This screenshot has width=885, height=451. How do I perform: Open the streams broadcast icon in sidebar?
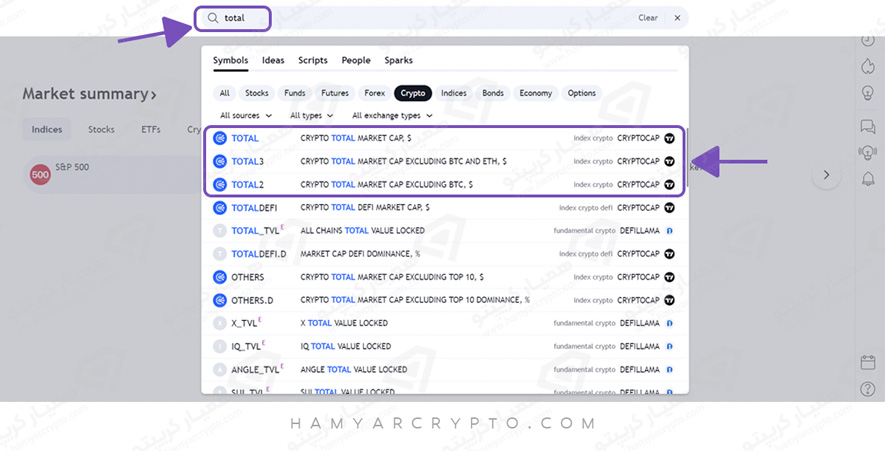tap(868, 152)
